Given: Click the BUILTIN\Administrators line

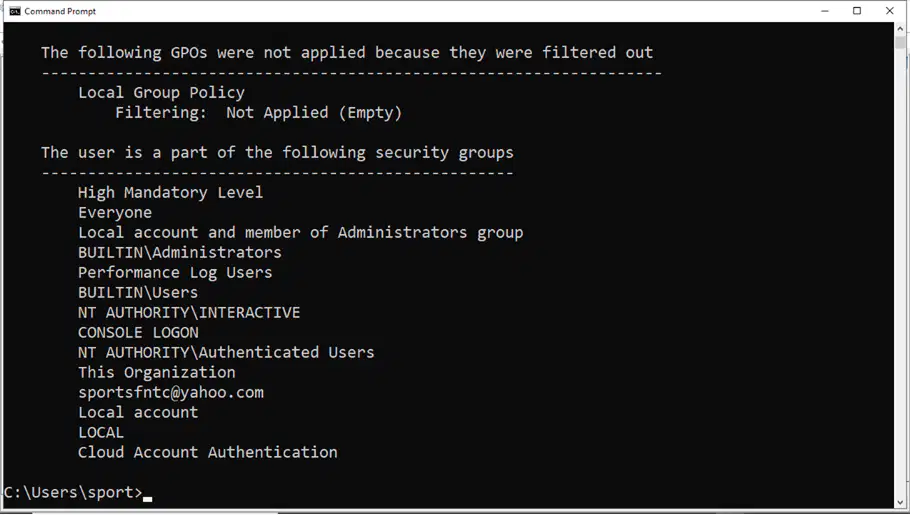Looking at the screenshot, I should click(x=179, y=253).
